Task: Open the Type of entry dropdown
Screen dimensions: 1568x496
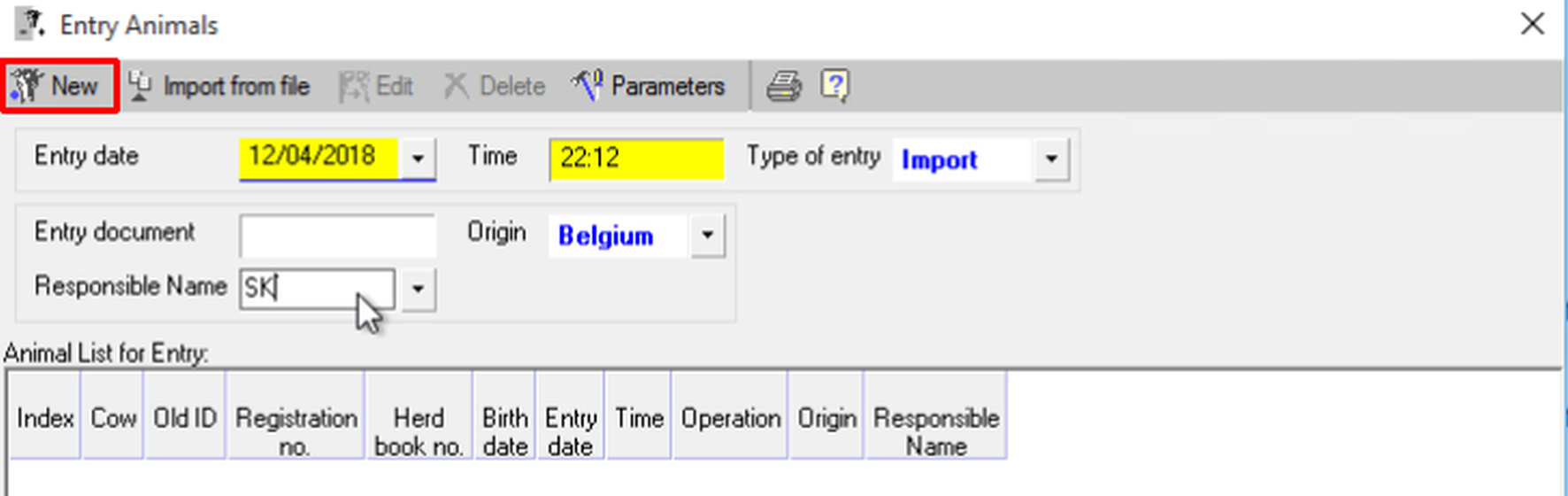Action: tap(1051, 159)
